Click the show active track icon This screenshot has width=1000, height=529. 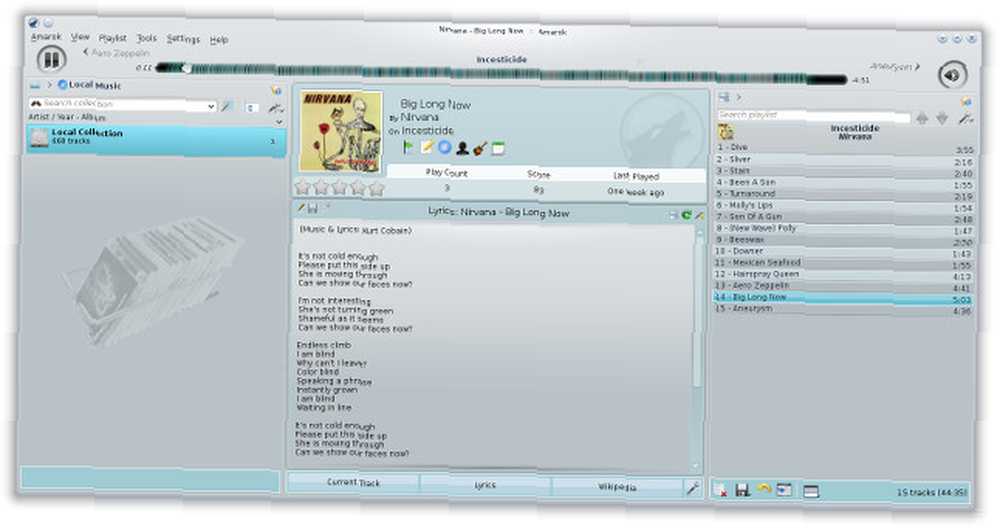pos(784,490)
